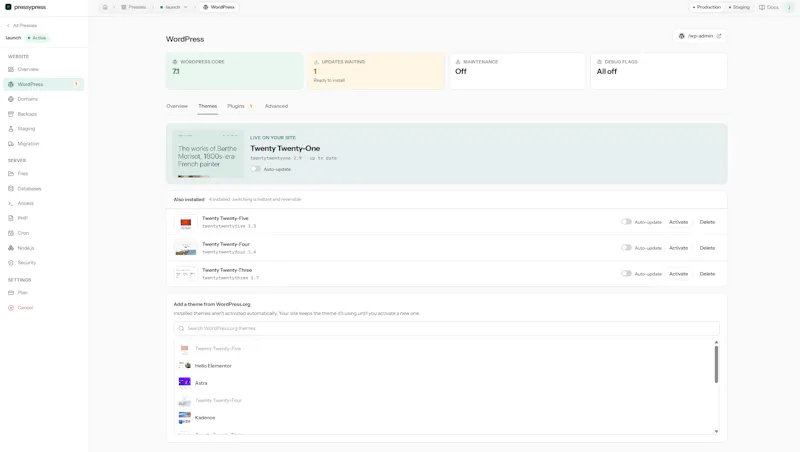Click the WordPress breadcrumb logo icon

pyautogui.click(x=206, y=7)
